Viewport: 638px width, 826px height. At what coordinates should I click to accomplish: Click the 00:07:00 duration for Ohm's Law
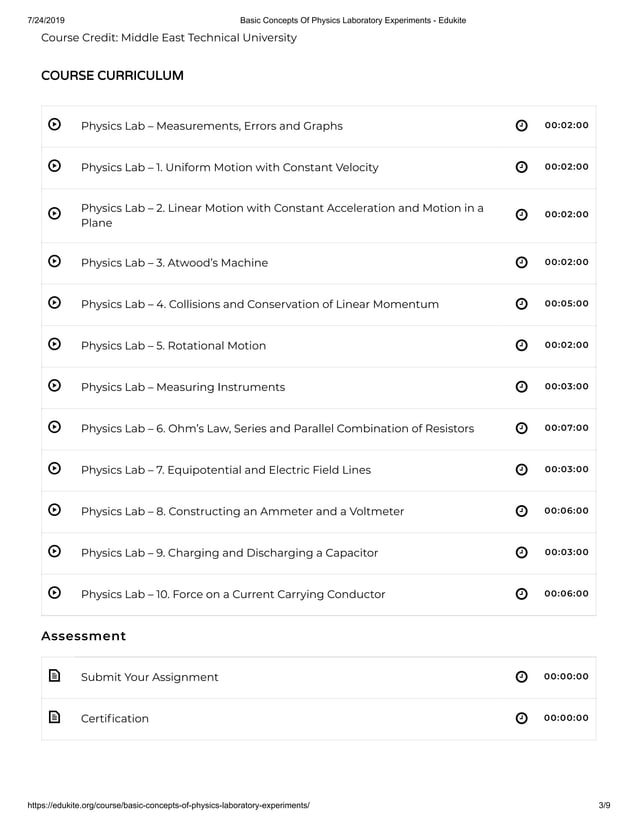click(x=566, y=428)
